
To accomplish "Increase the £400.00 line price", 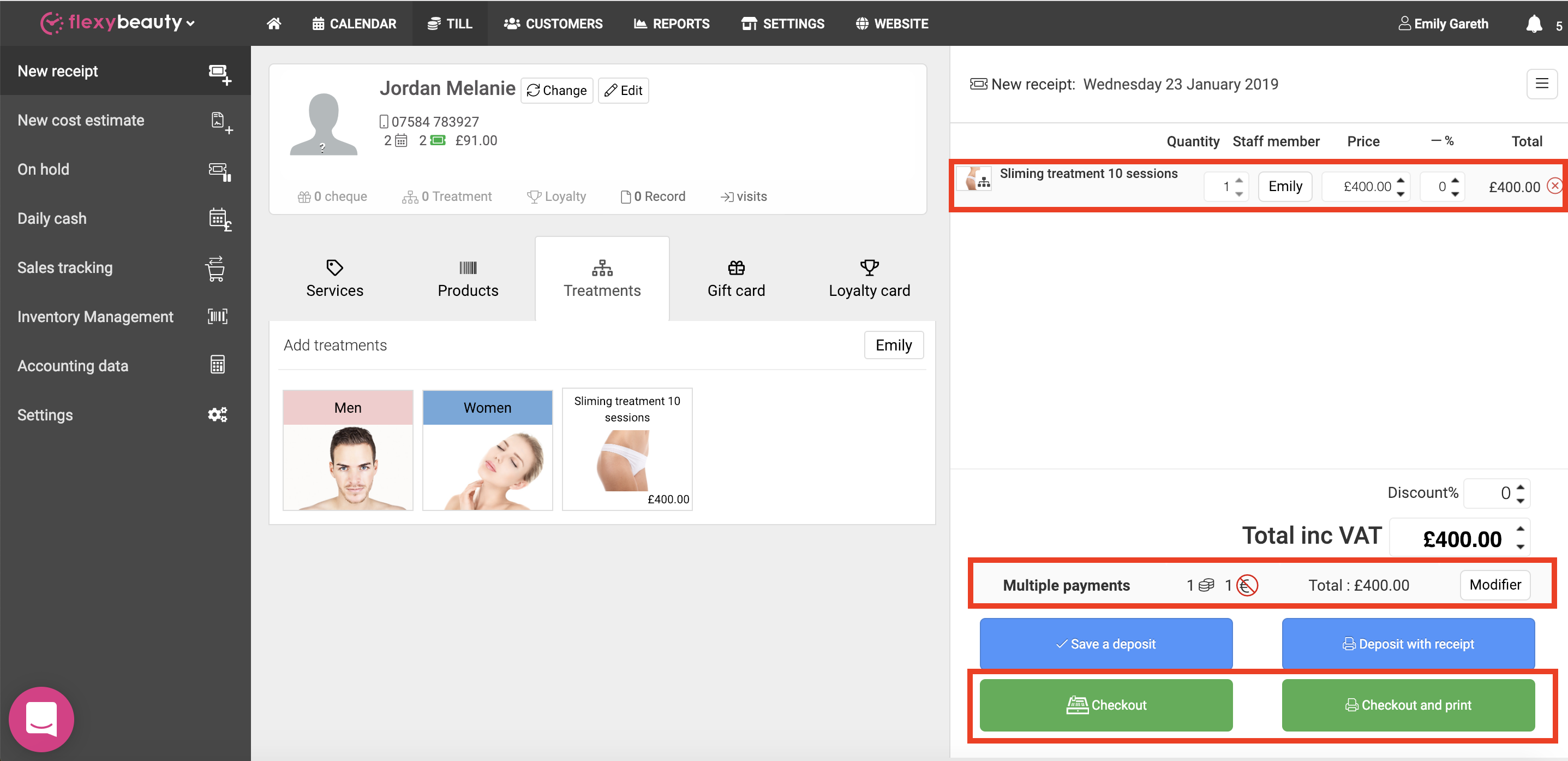I will click(x=1401, y=180).
